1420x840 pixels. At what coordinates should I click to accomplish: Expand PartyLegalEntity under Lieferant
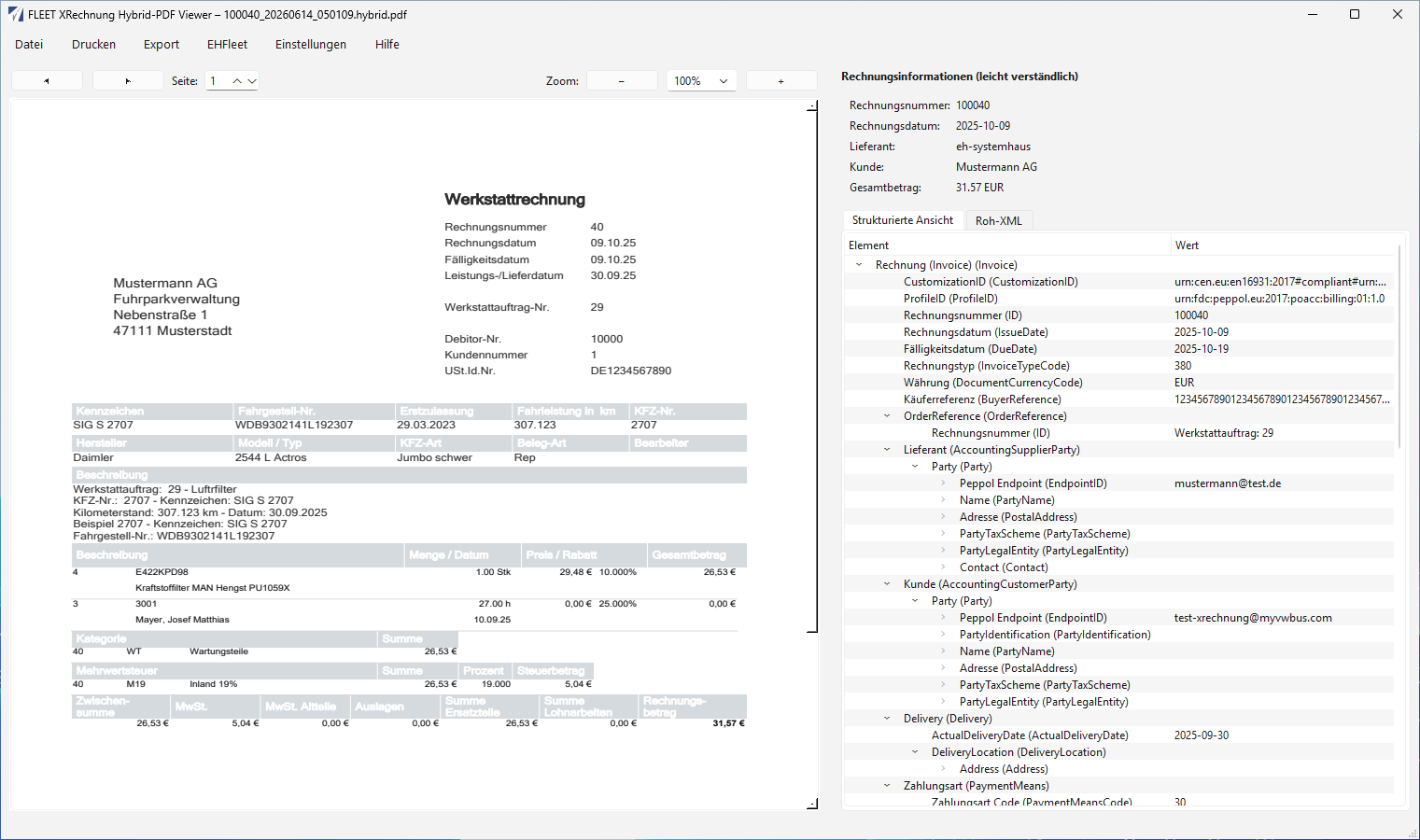(943, 551)
